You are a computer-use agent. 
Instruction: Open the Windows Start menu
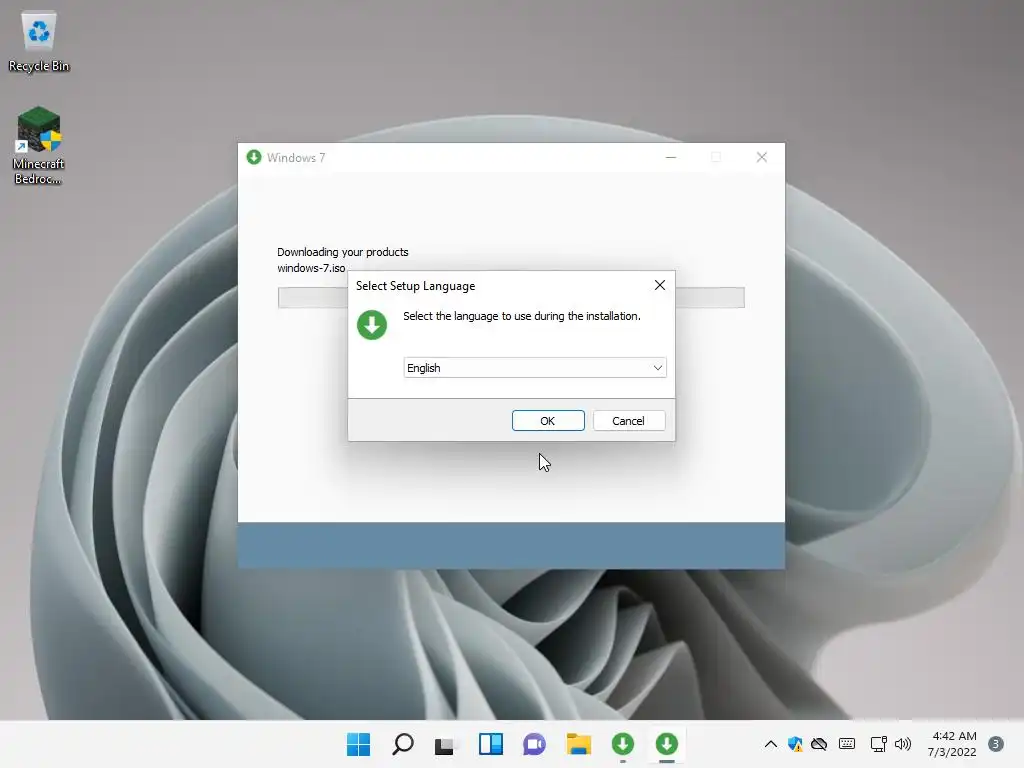pyautogui.click(x=358, y=744)
